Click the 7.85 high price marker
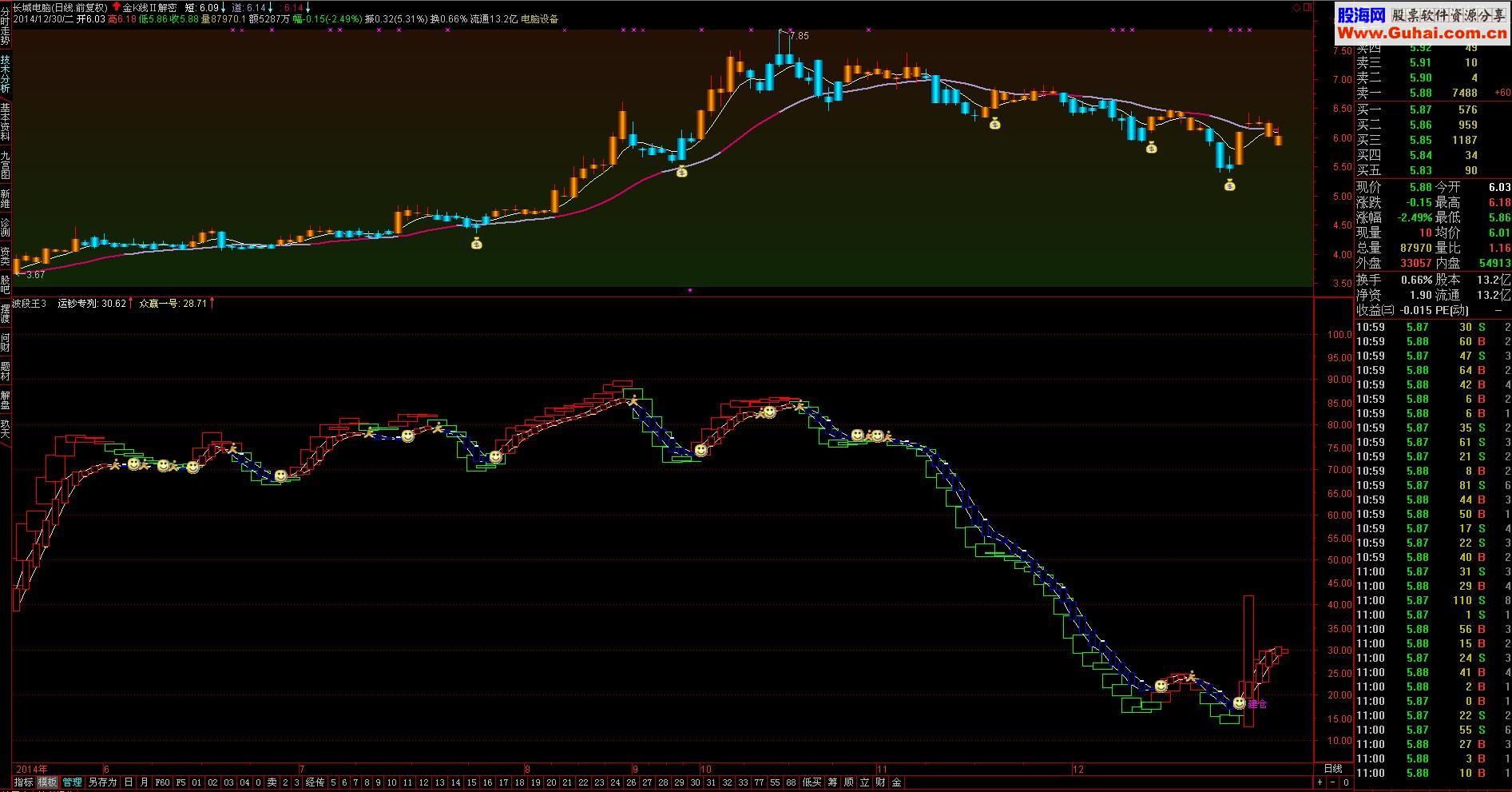The width and height of the screenshot is (1512, 792). coord(799,36)
